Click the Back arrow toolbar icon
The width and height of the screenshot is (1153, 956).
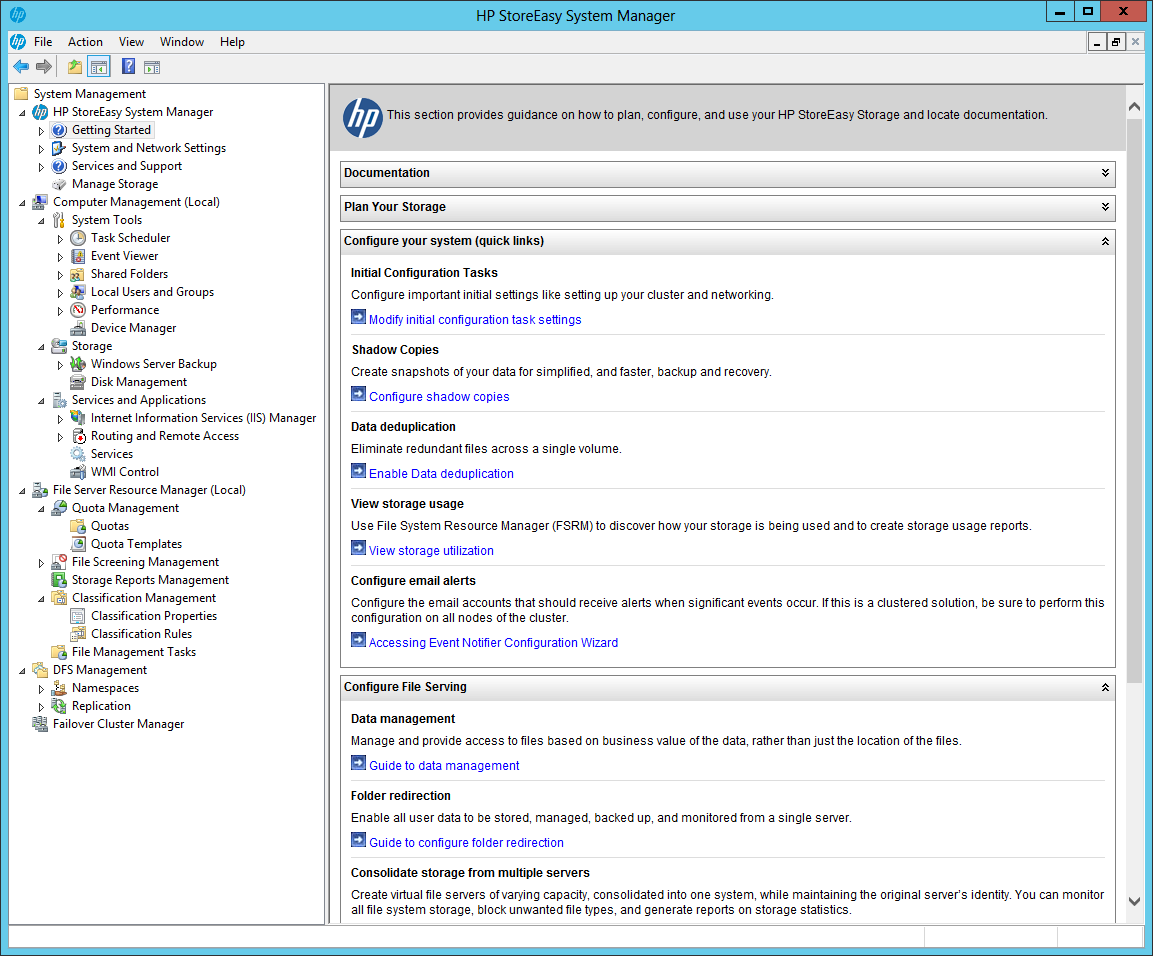[21, 67]
